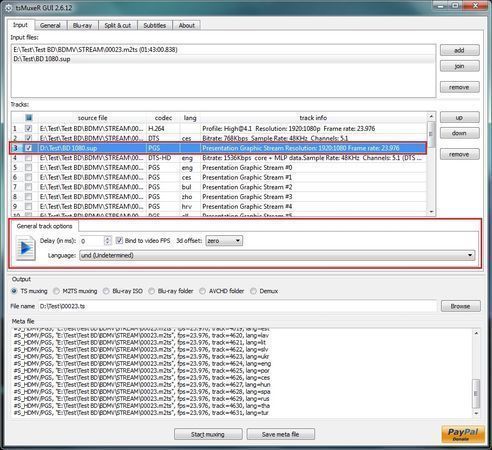
Task: Enable track 4 DTS-HD checkbox
Action: click(29, 158)
